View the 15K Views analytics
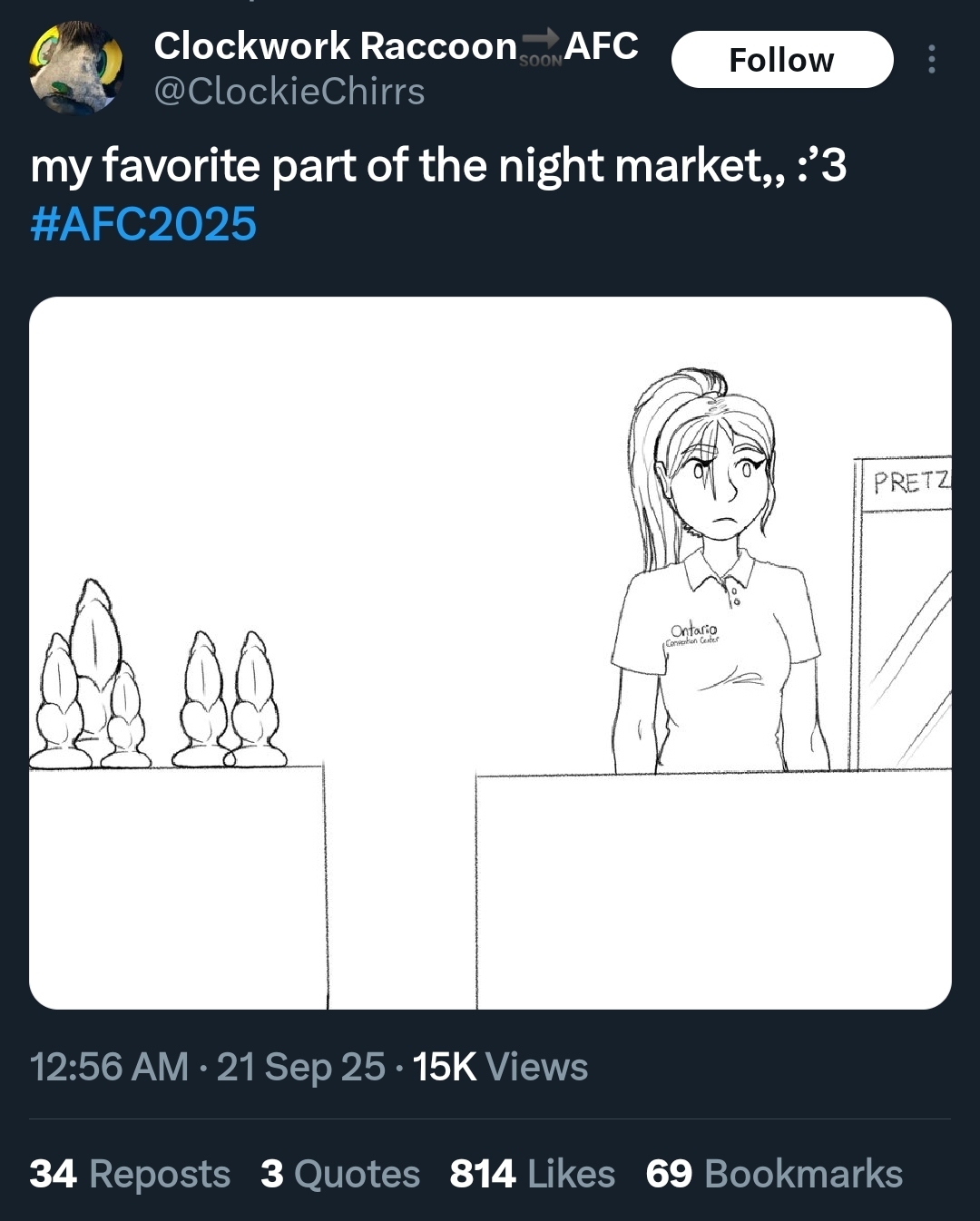Viewport: 980px width, 1221px height. pyautogui.click(x=500, y=1067)
